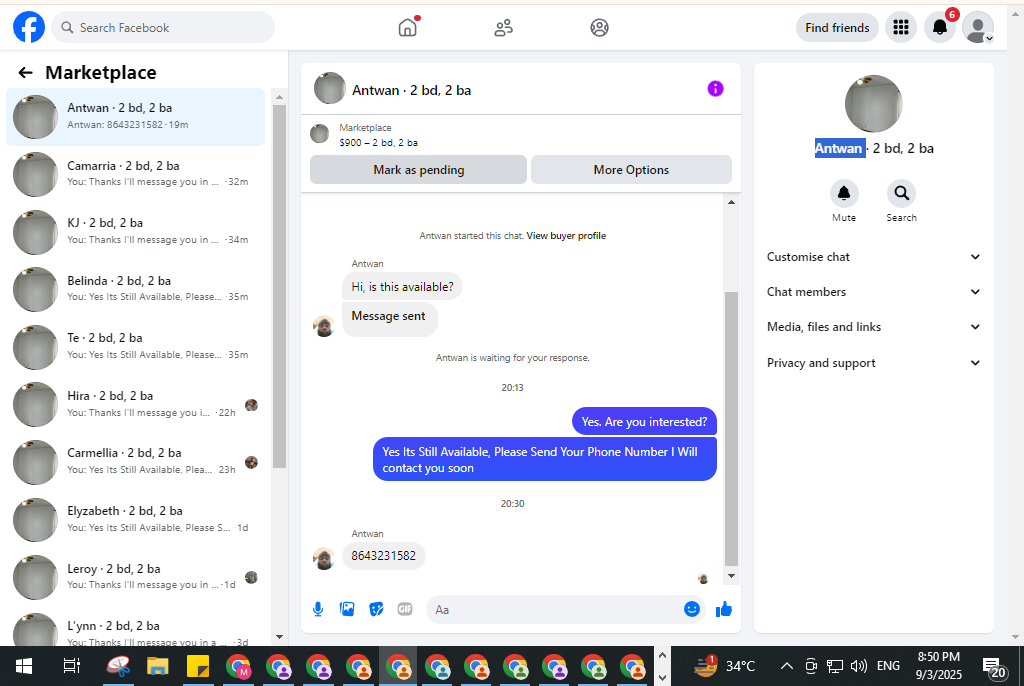Expand Customise chat section
The width and height of the screenshot is (1024, 686).
pos(873,257)
